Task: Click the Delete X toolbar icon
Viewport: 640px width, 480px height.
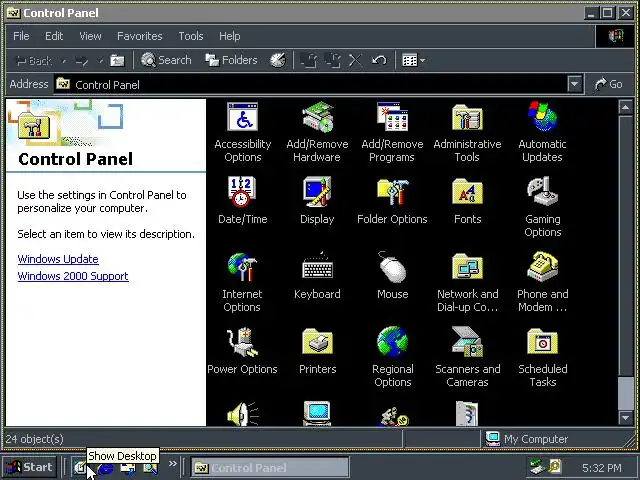Action: coord(356,60)
